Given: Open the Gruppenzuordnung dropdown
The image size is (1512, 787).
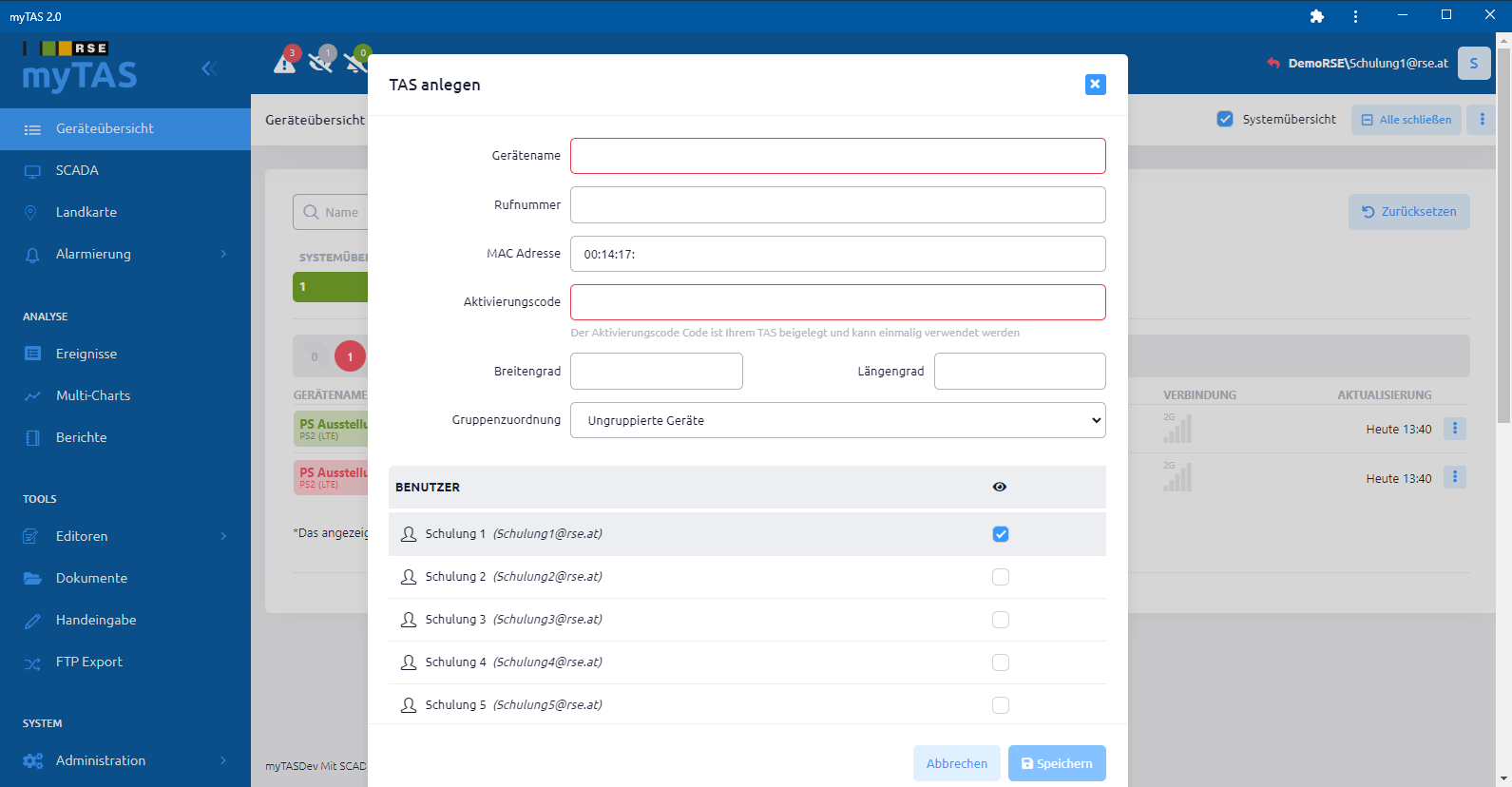Looking at the screenshot, I should 837,420.
